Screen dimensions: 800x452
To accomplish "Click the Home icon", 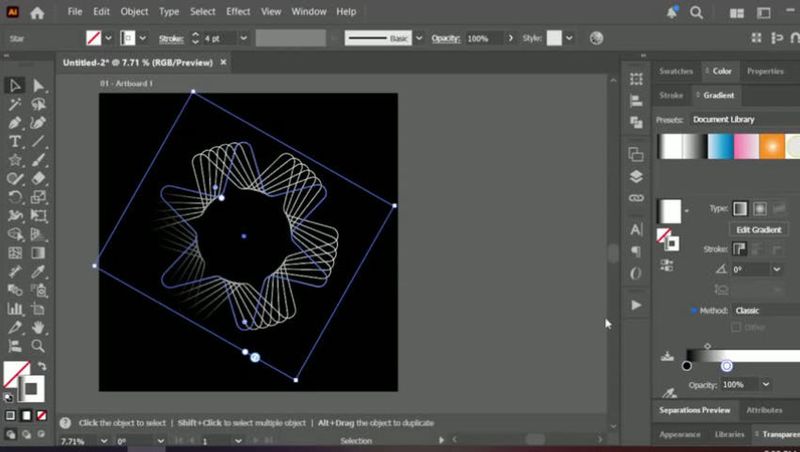I will tap(37, 13).
